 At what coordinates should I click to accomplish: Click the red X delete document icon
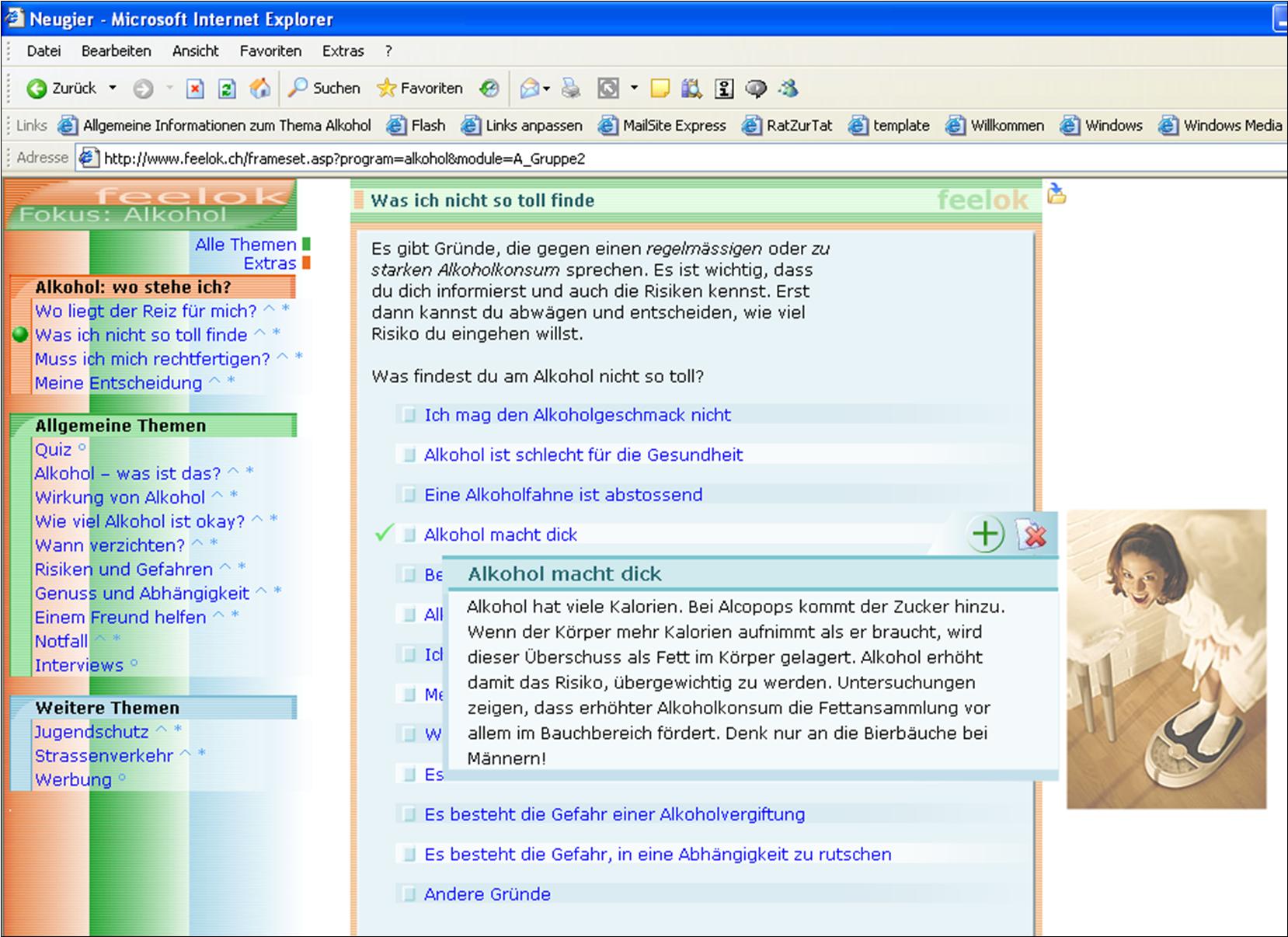(x=1032, y=534)
